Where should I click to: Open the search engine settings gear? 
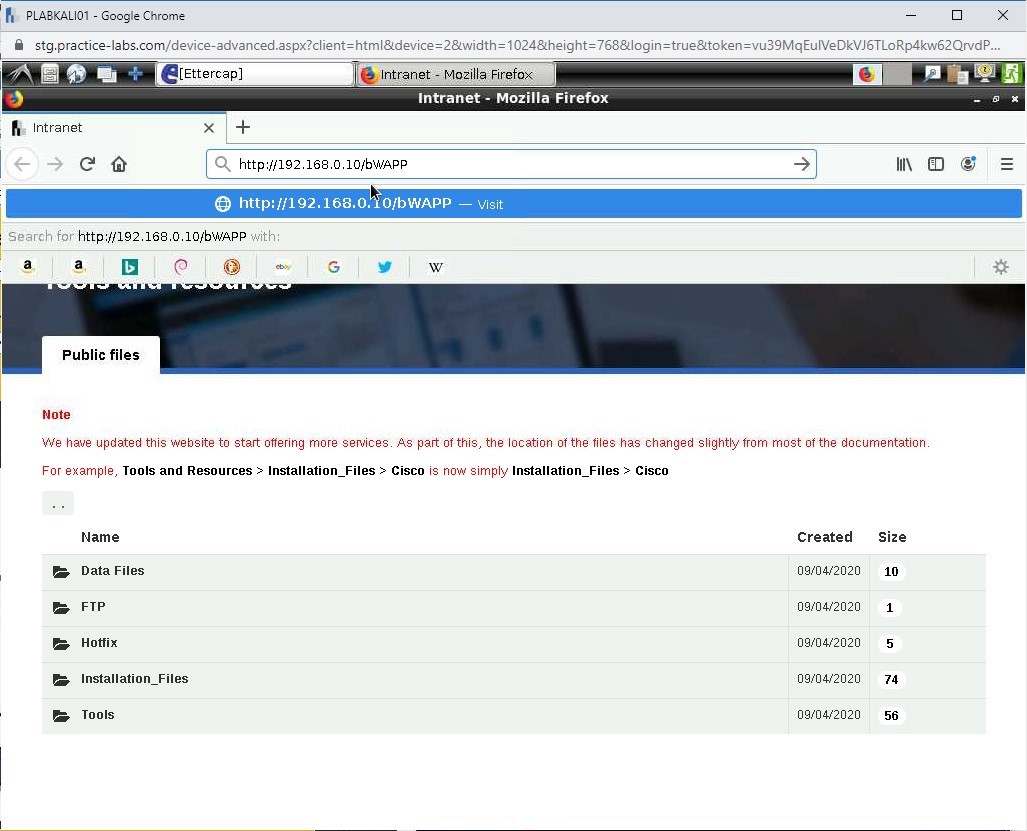[x=1001, y=267]
